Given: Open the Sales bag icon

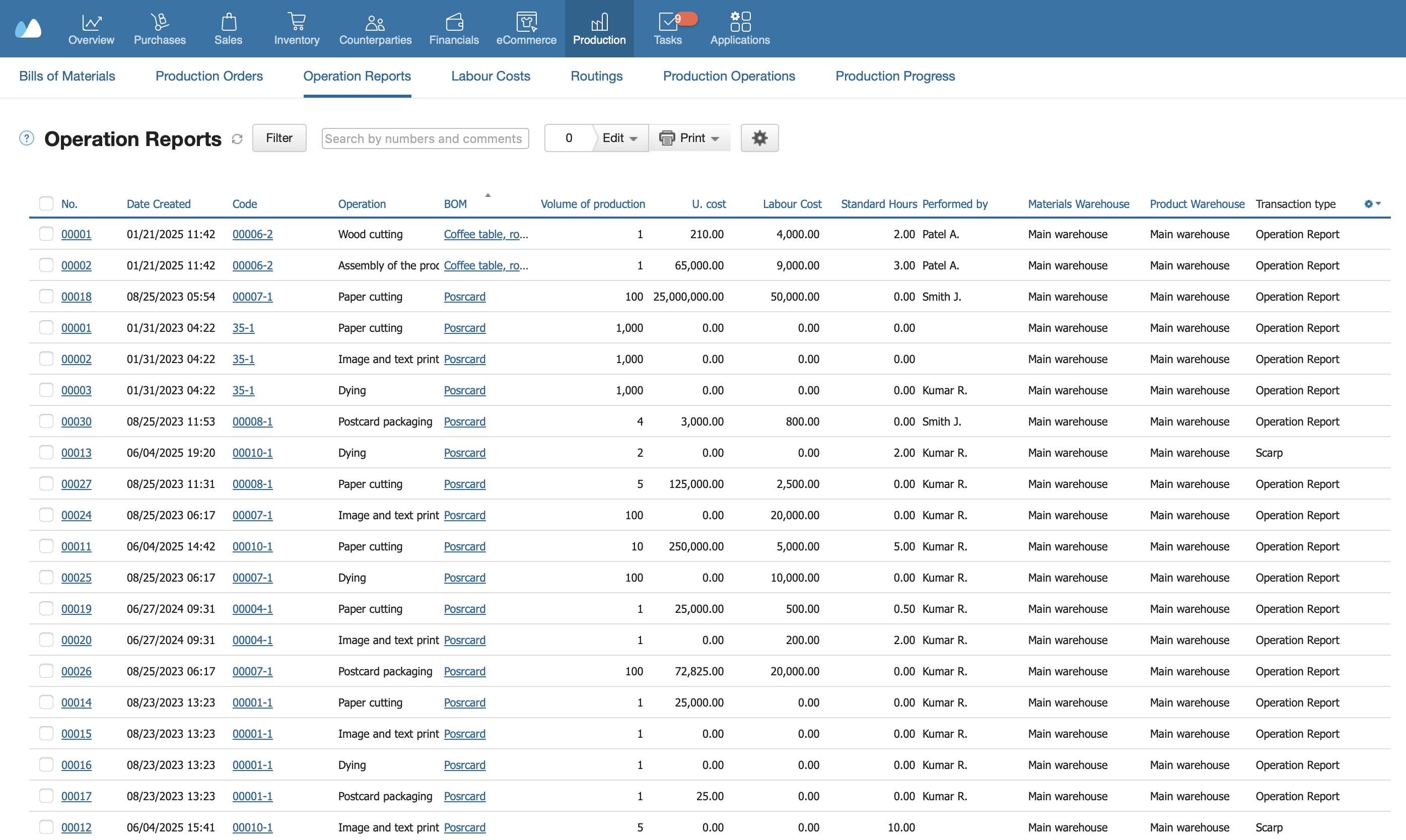Looking at the screenshot, I should pos(229,22).
